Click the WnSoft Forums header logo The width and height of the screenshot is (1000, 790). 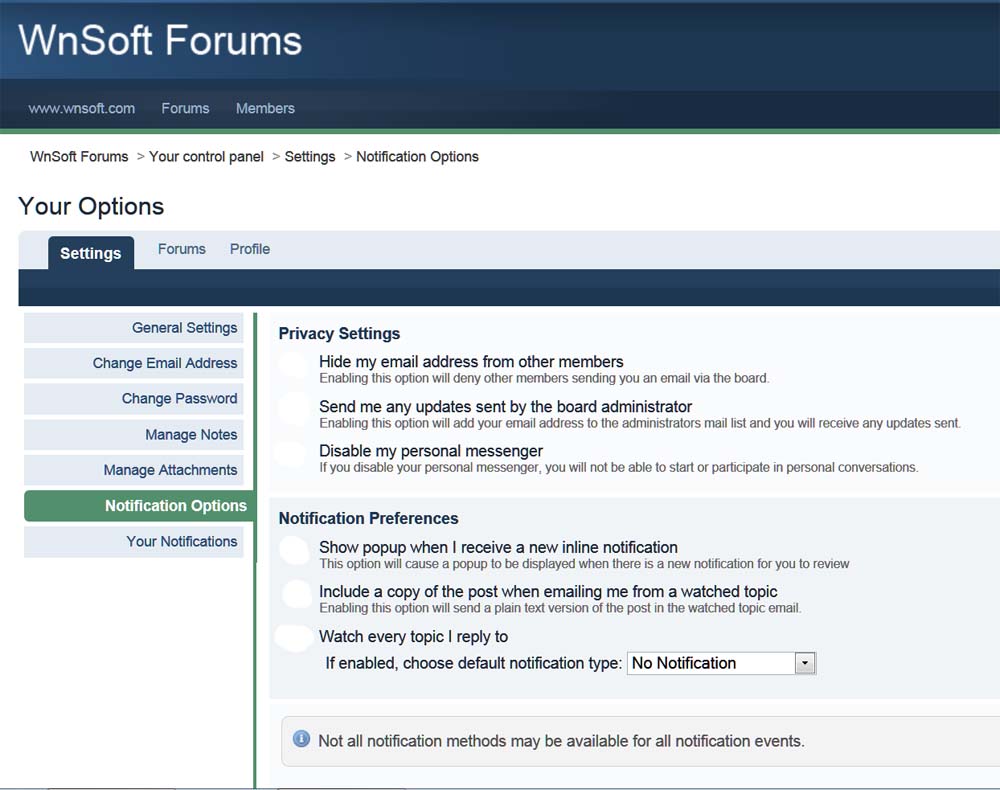(x=160, y=41)
